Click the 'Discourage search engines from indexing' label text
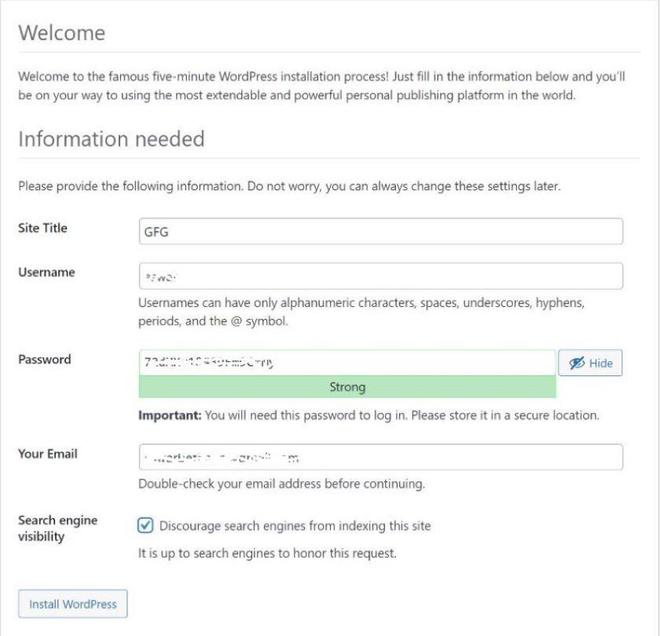Image resolution: width=660 pixels, height=636 pixels. pyautogui.click(x=295, y=526)
